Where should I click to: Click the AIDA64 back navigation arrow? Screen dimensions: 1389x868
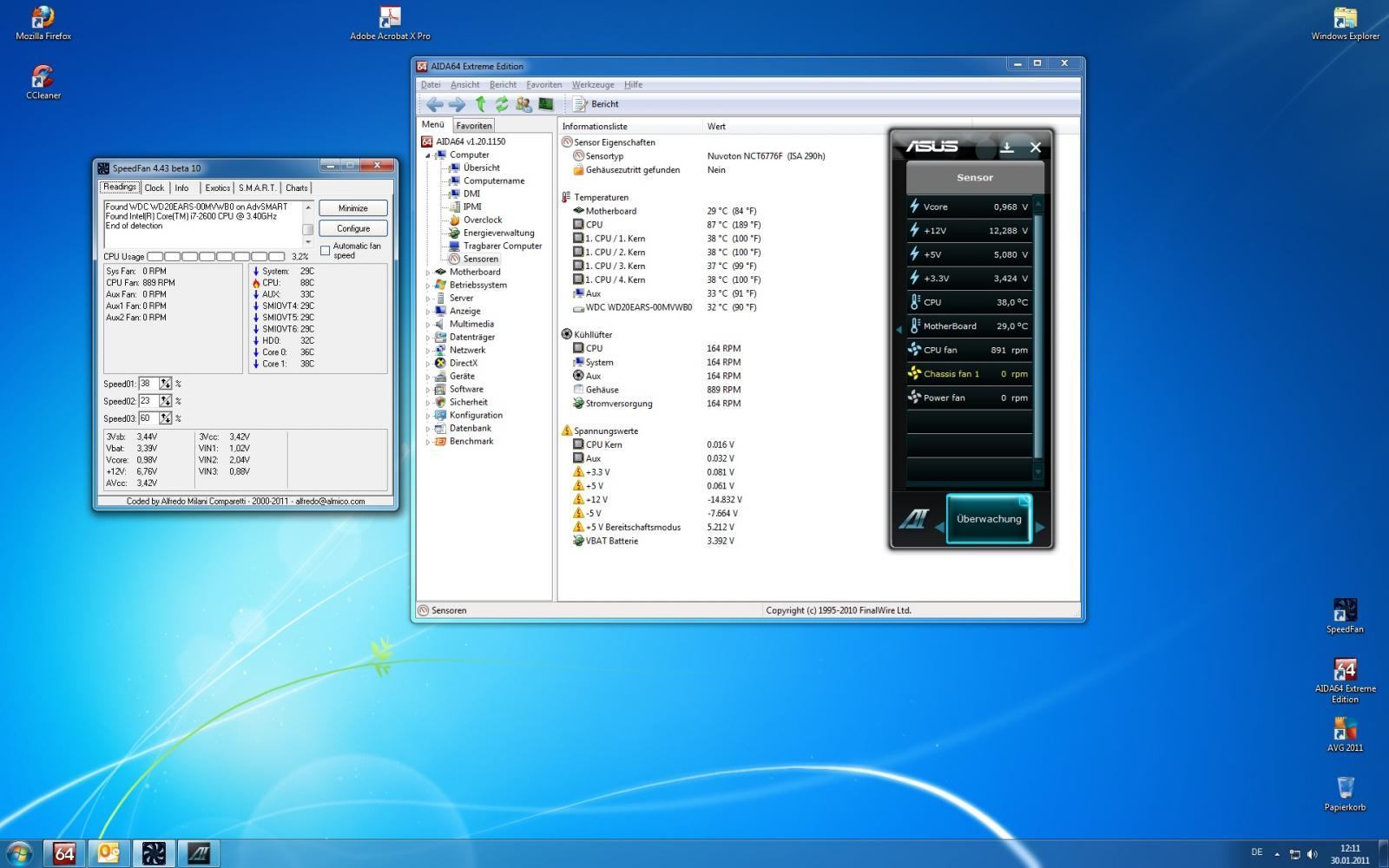pyautogui.click(x=434, y=104)
